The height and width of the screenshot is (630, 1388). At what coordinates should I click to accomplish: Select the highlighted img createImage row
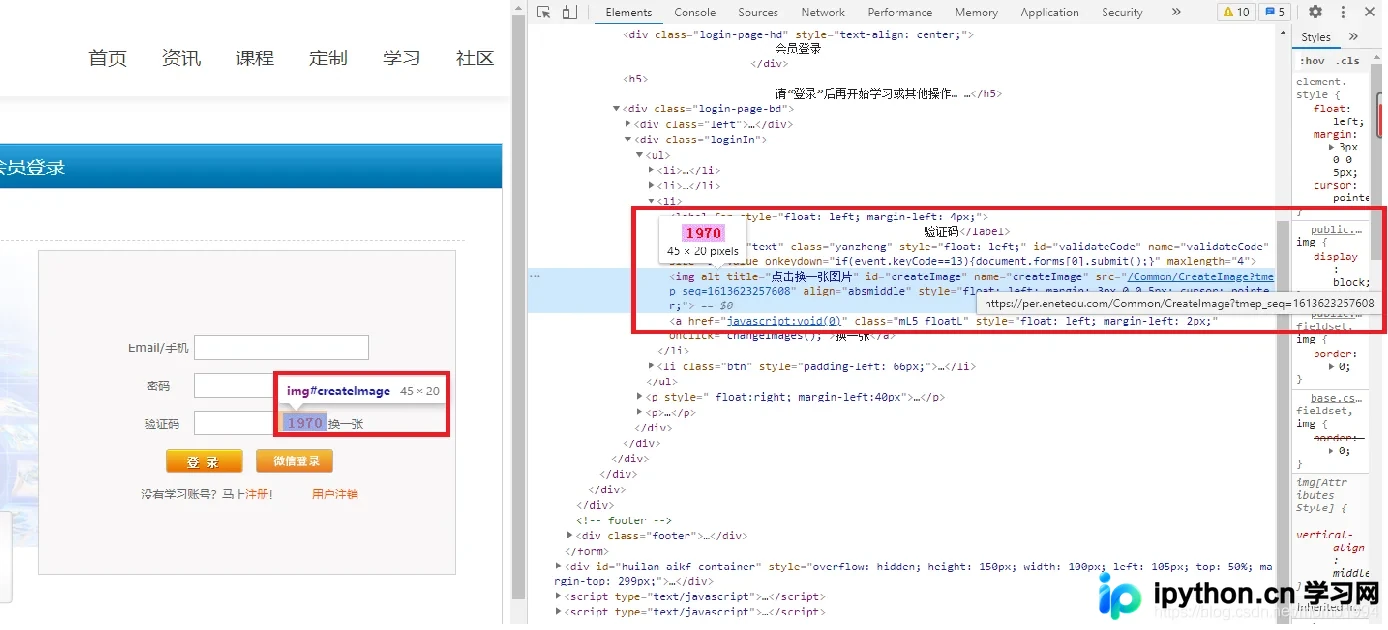click(x=903, y=290)
